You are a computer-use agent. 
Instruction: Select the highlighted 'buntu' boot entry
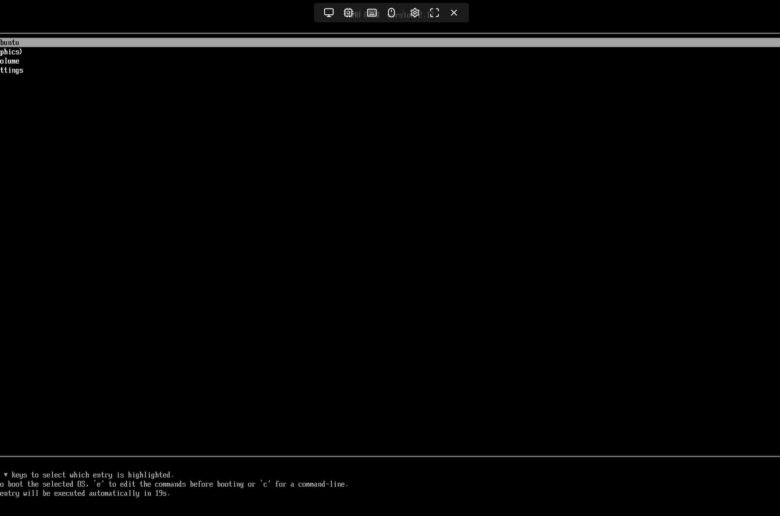point(390,42)
